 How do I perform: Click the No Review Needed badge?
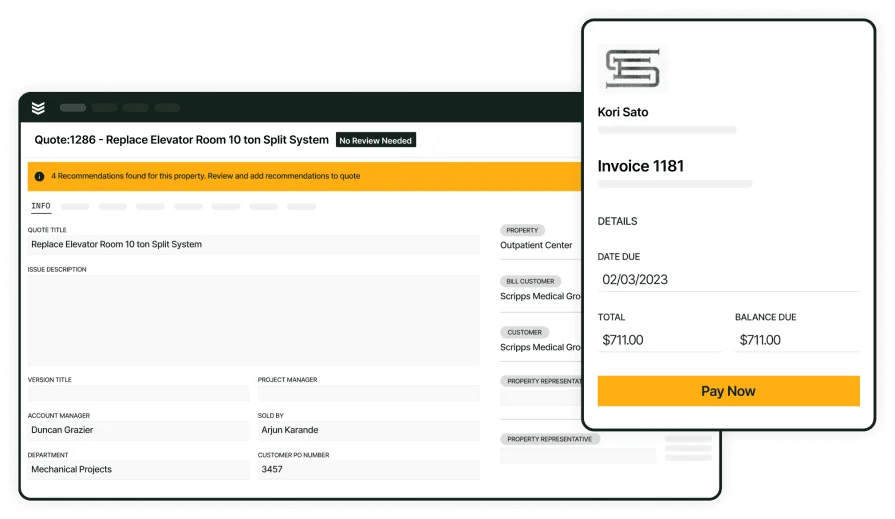[x=375, y=141]
